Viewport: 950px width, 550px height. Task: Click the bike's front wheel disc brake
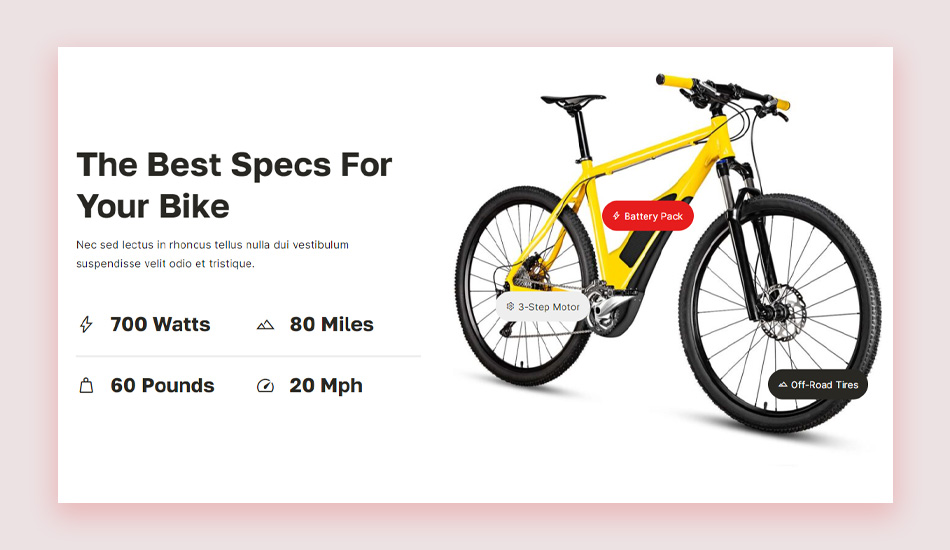coord(783,313)
